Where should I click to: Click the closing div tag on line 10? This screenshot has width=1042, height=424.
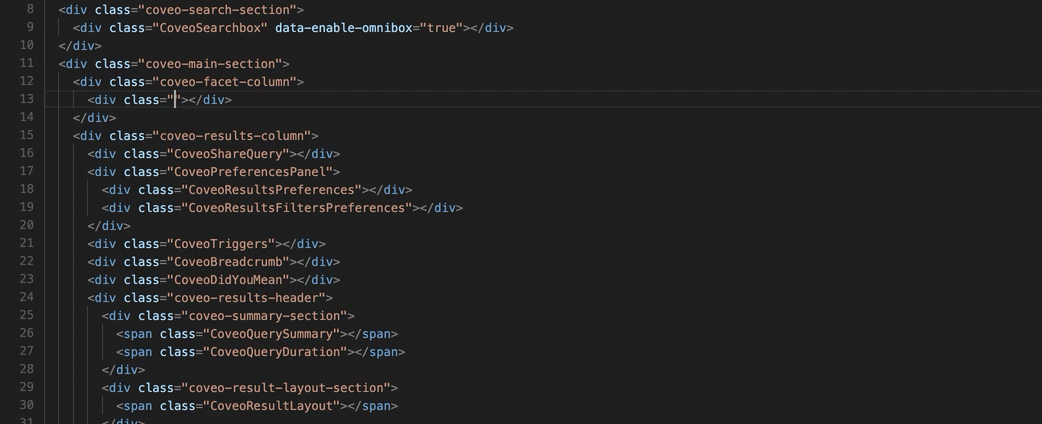80,46
